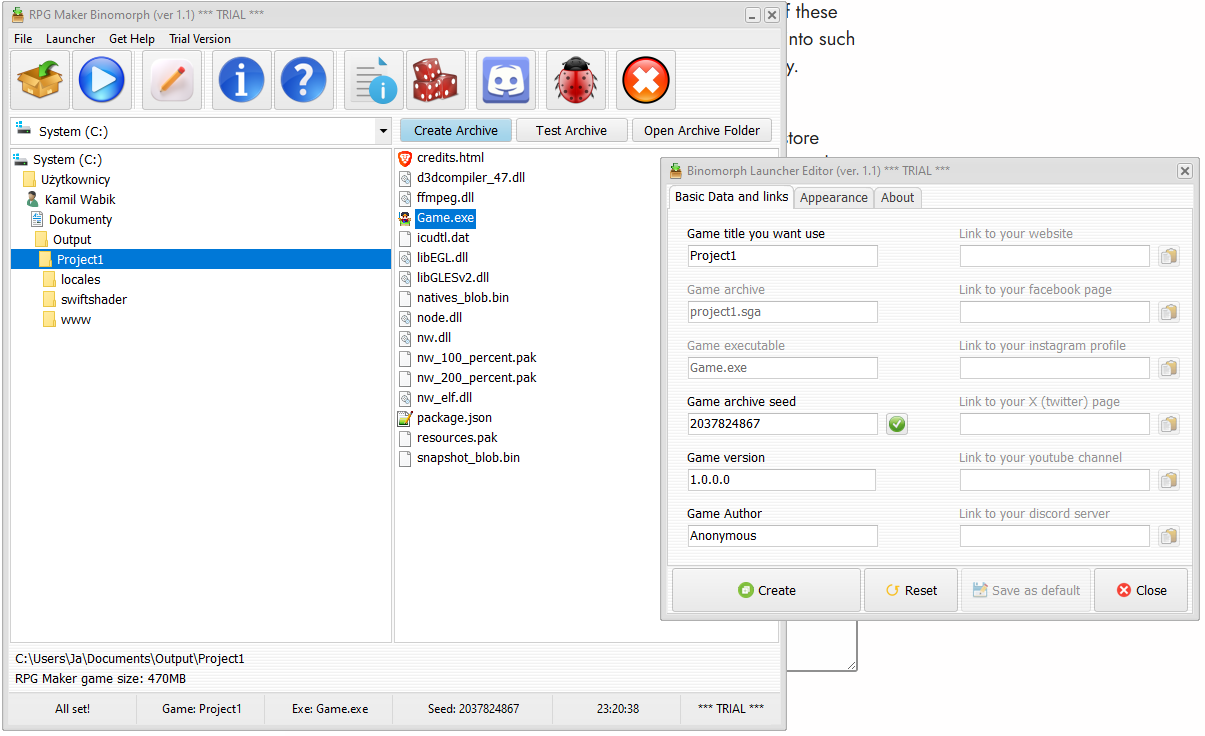Click the Create Archive button
This screenshot has width=1205, height=736.
click(x=456, y=131)
